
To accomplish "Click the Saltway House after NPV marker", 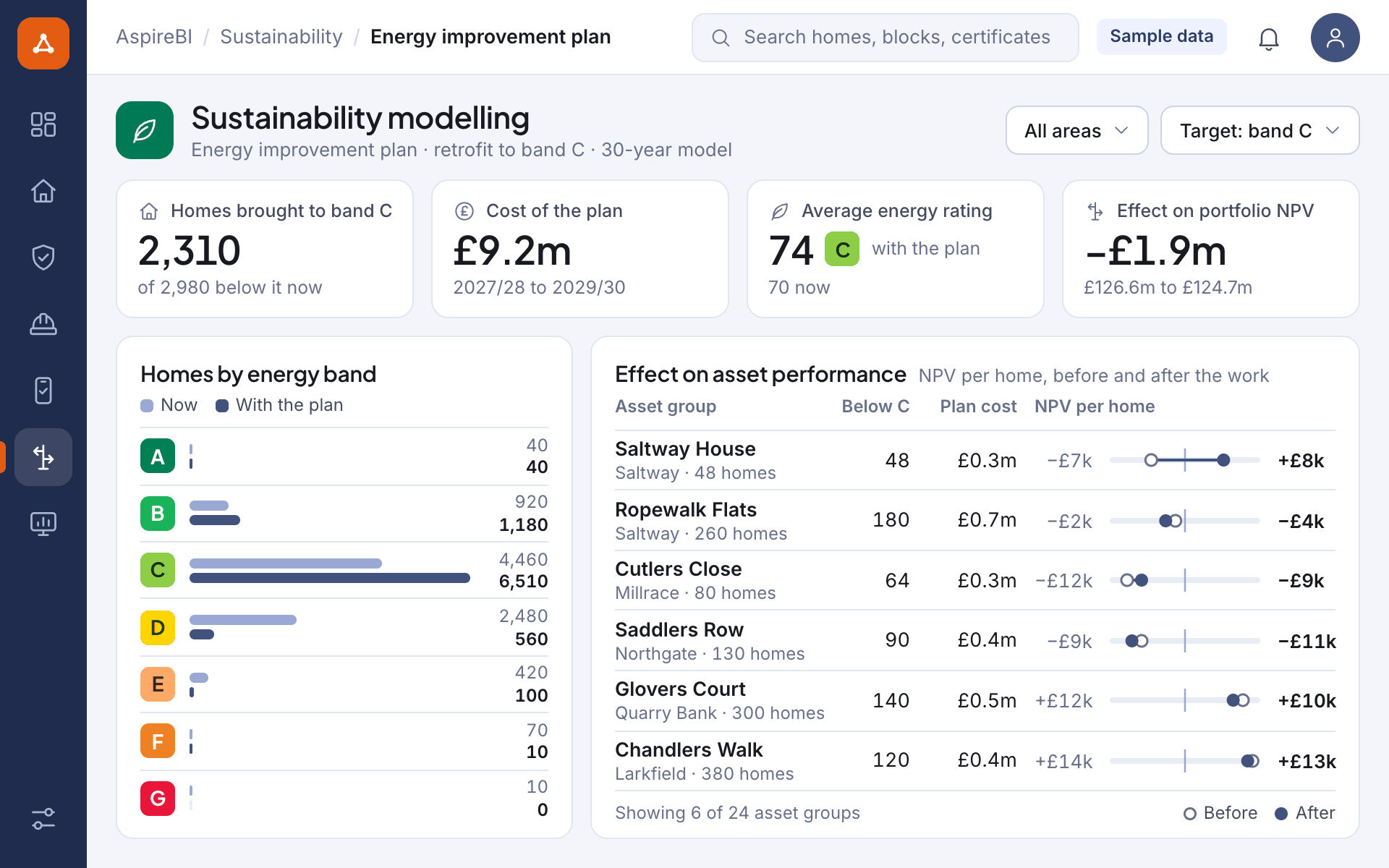I will point(1223,460).
